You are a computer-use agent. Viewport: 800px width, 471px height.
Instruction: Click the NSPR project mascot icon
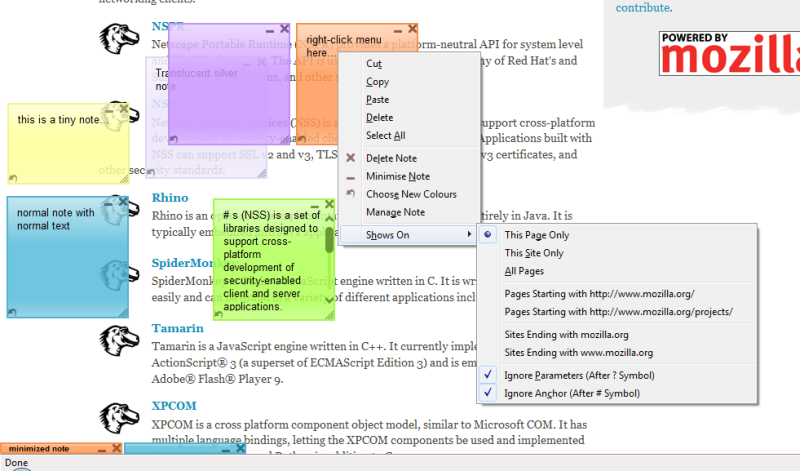[x=119, y=39]
